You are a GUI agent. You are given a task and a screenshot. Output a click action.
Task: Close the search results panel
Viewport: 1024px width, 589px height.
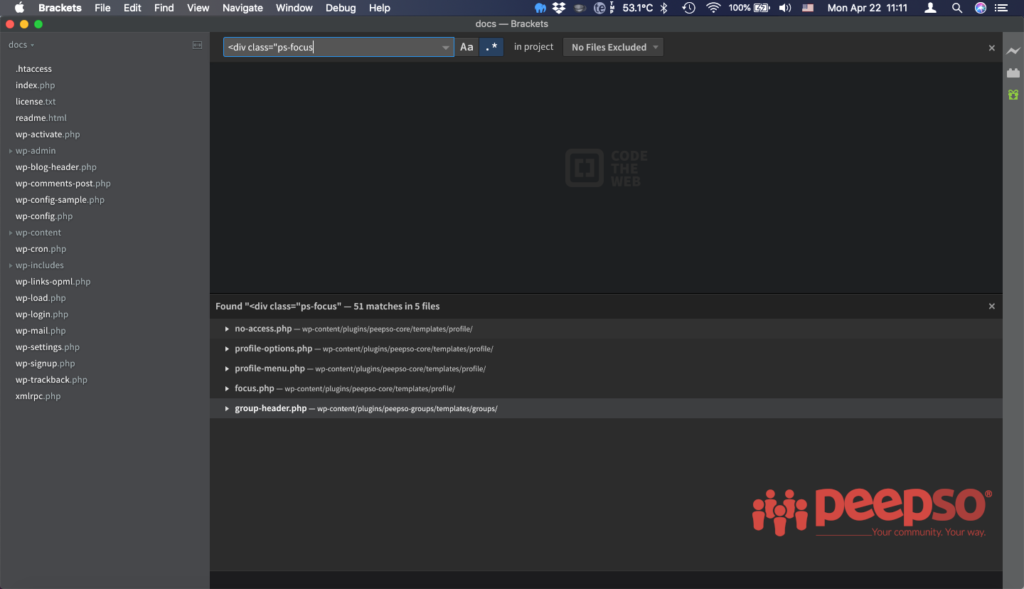point(992,306)
